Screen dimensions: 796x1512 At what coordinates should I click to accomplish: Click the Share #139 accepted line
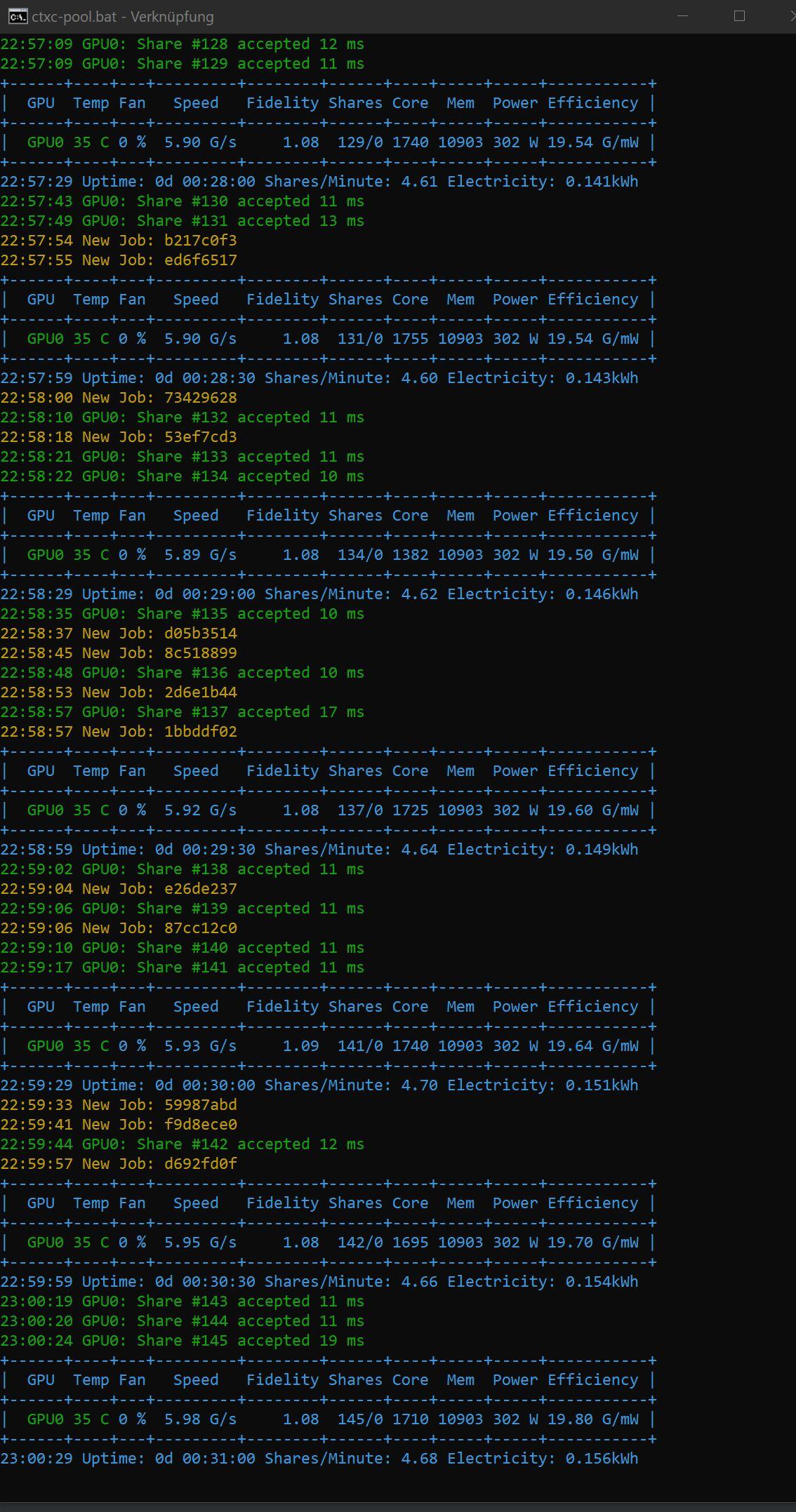pos(182,909)
